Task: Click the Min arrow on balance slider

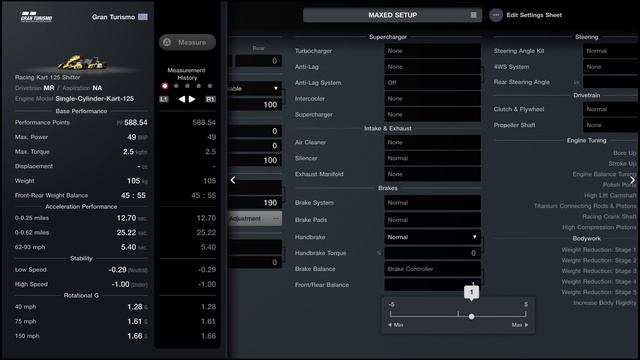Action: point(395,325)
